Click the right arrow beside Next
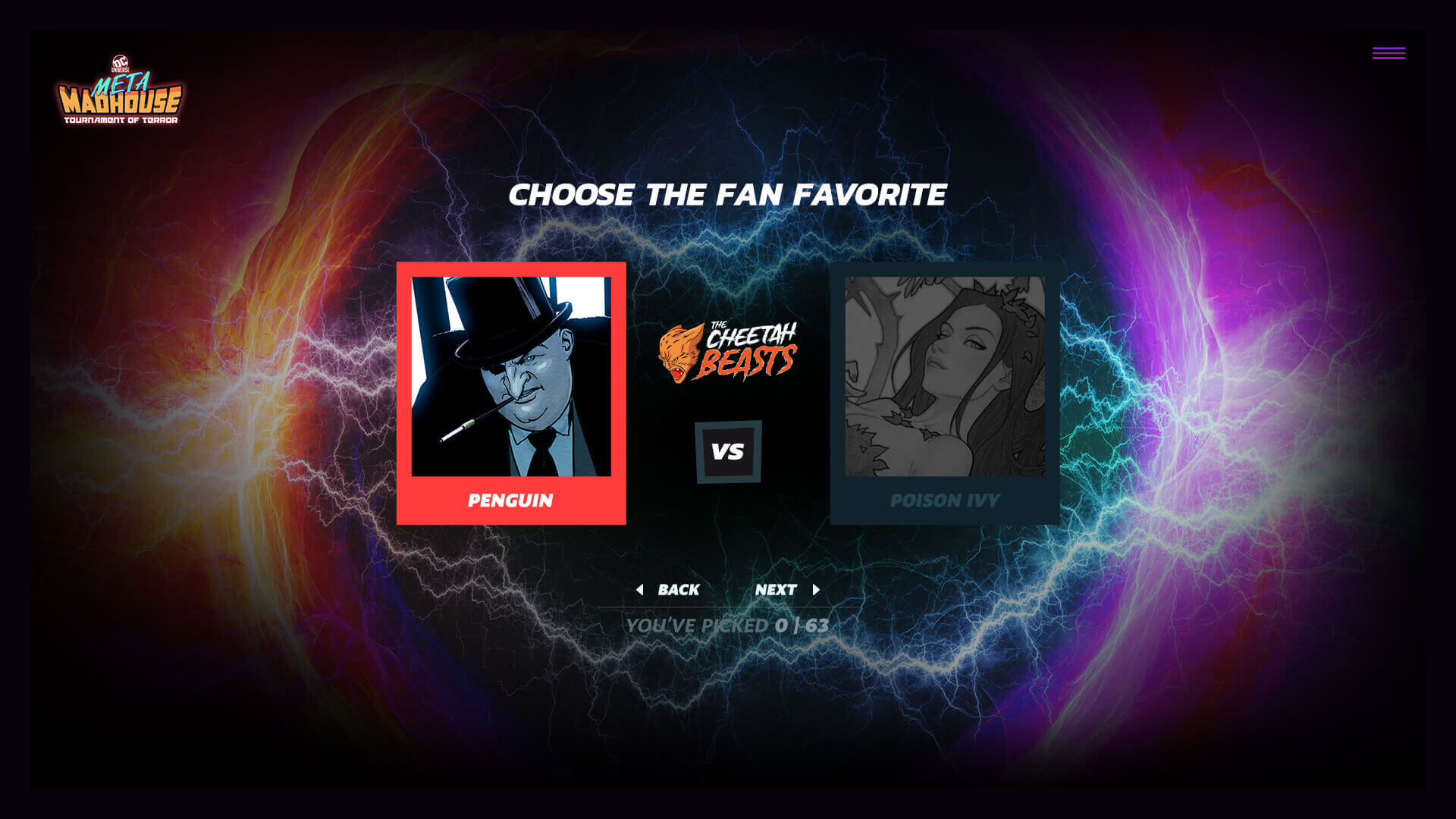Screen dimensions: 1456x819 click(x=816, y=590)
